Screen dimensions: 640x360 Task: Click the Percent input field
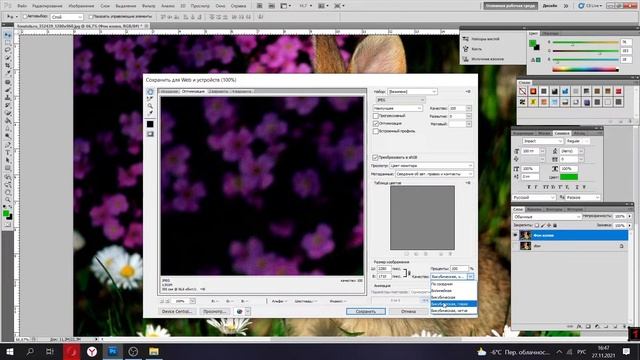pyautogui.click(x=459, y=269)
